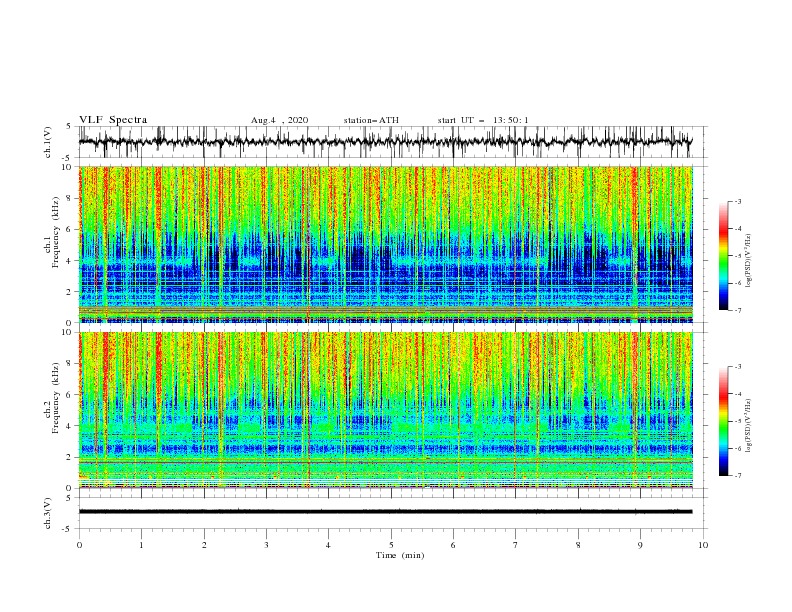792x612 pixels.
Task: Click time axis tick label "1"
Action: [141, 545]
